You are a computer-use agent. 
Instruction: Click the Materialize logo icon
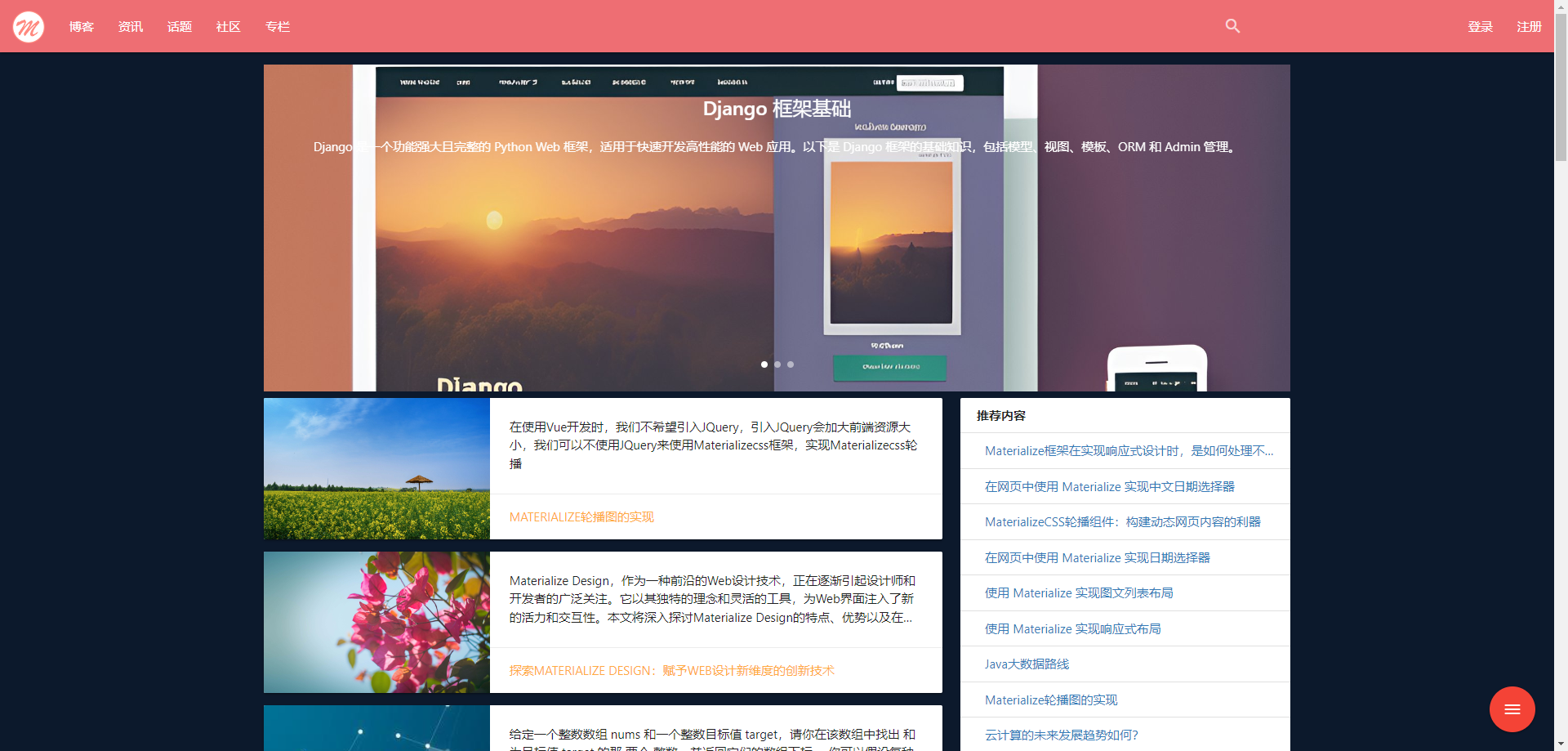29,27
